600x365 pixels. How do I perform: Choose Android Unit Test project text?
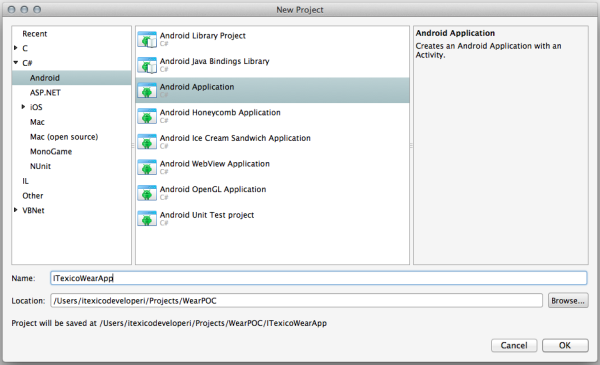pos(207,215)
